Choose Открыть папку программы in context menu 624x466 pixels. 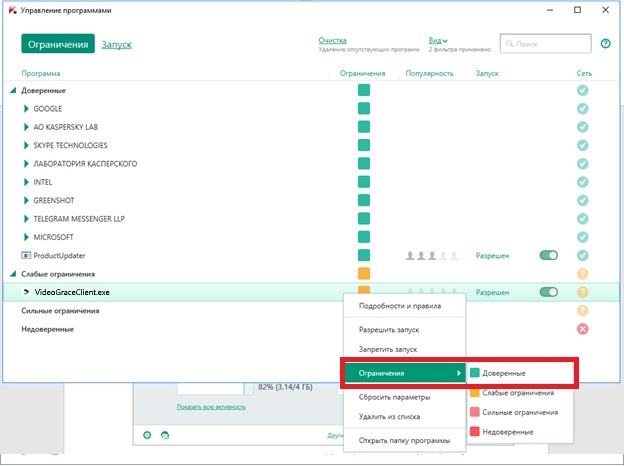404,441
